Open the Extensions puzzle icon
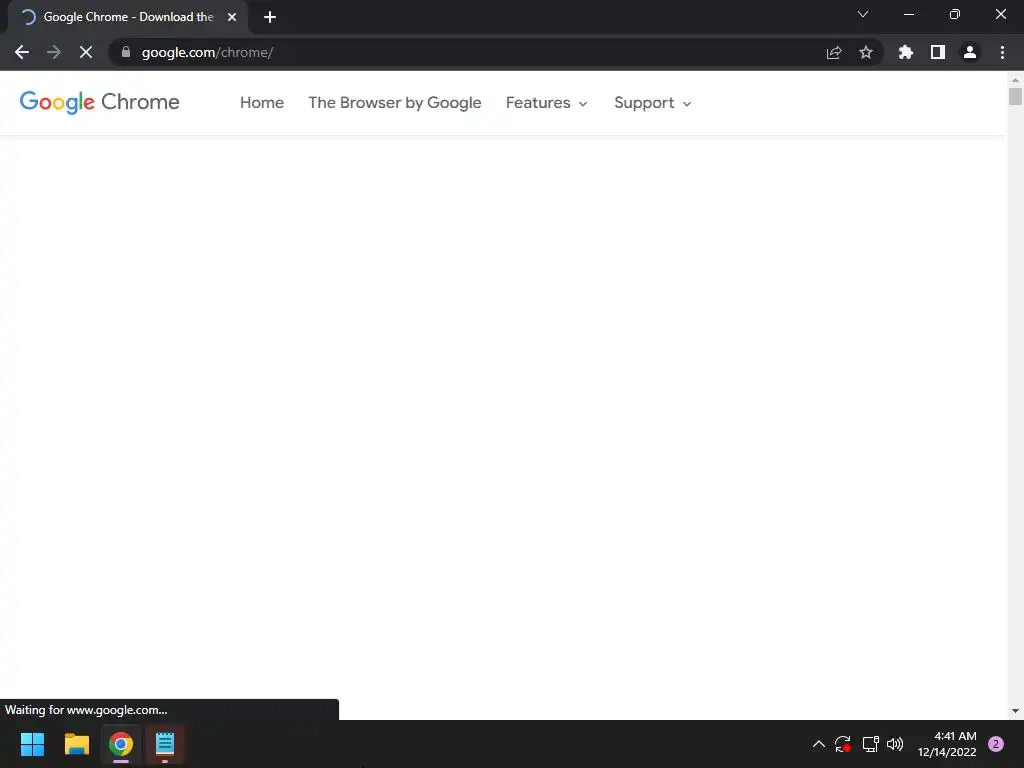The height and width of the screenshot is (768, 1024). (906, 52)
